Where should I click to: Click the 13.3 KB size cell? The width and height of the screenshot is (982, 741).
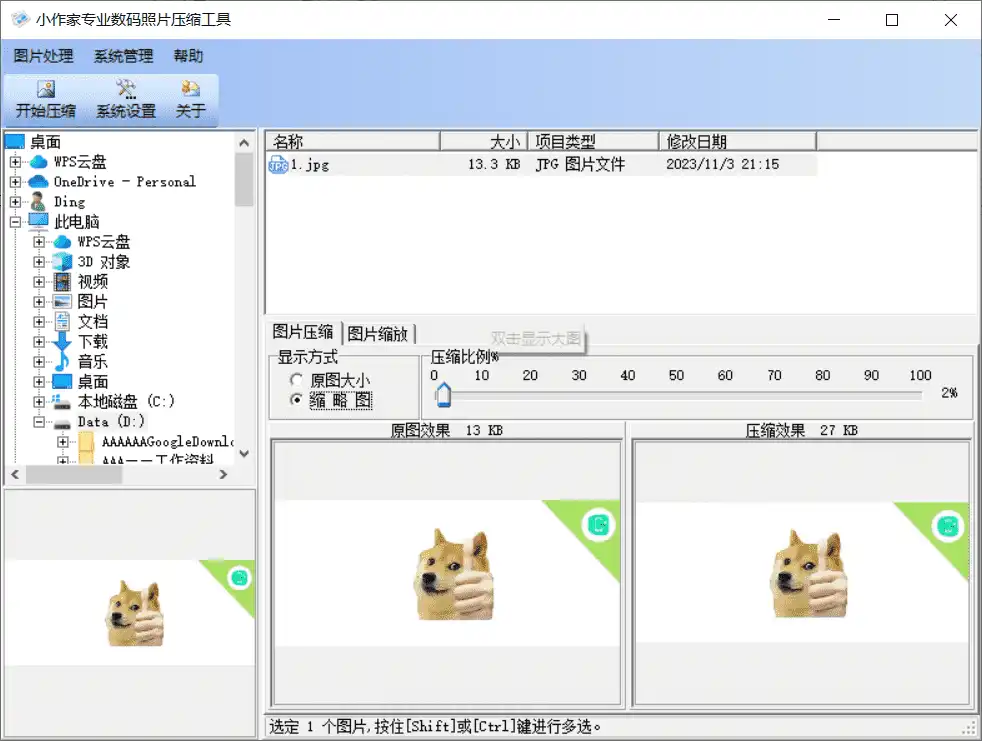pyautogui.click(x=494, y=164)
